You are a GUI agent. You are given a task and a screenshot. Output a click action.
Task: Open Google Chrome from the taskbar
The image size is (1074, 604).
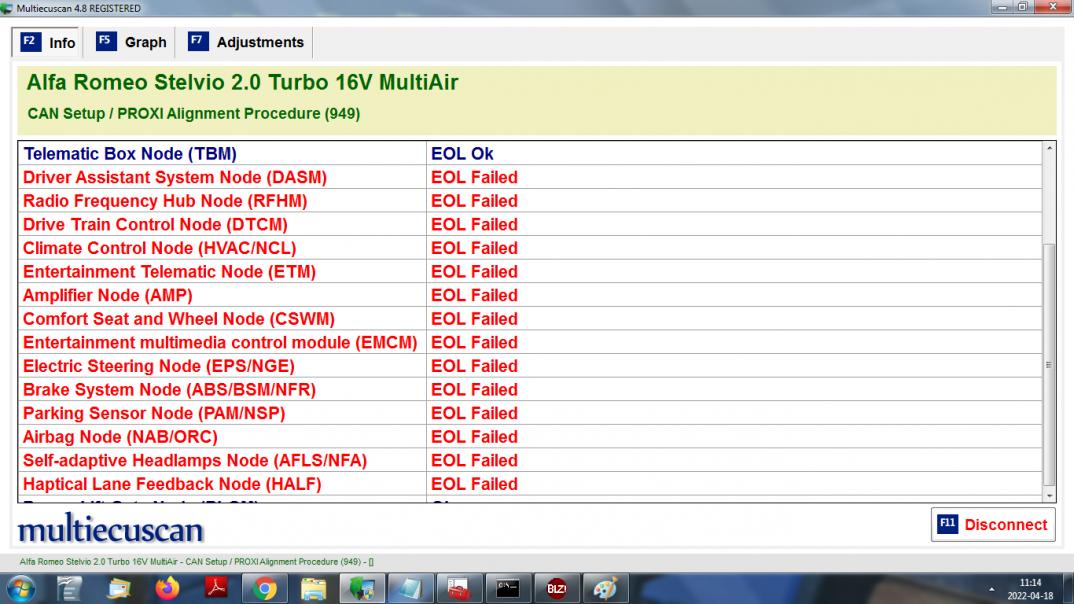[x=264, y=588]
